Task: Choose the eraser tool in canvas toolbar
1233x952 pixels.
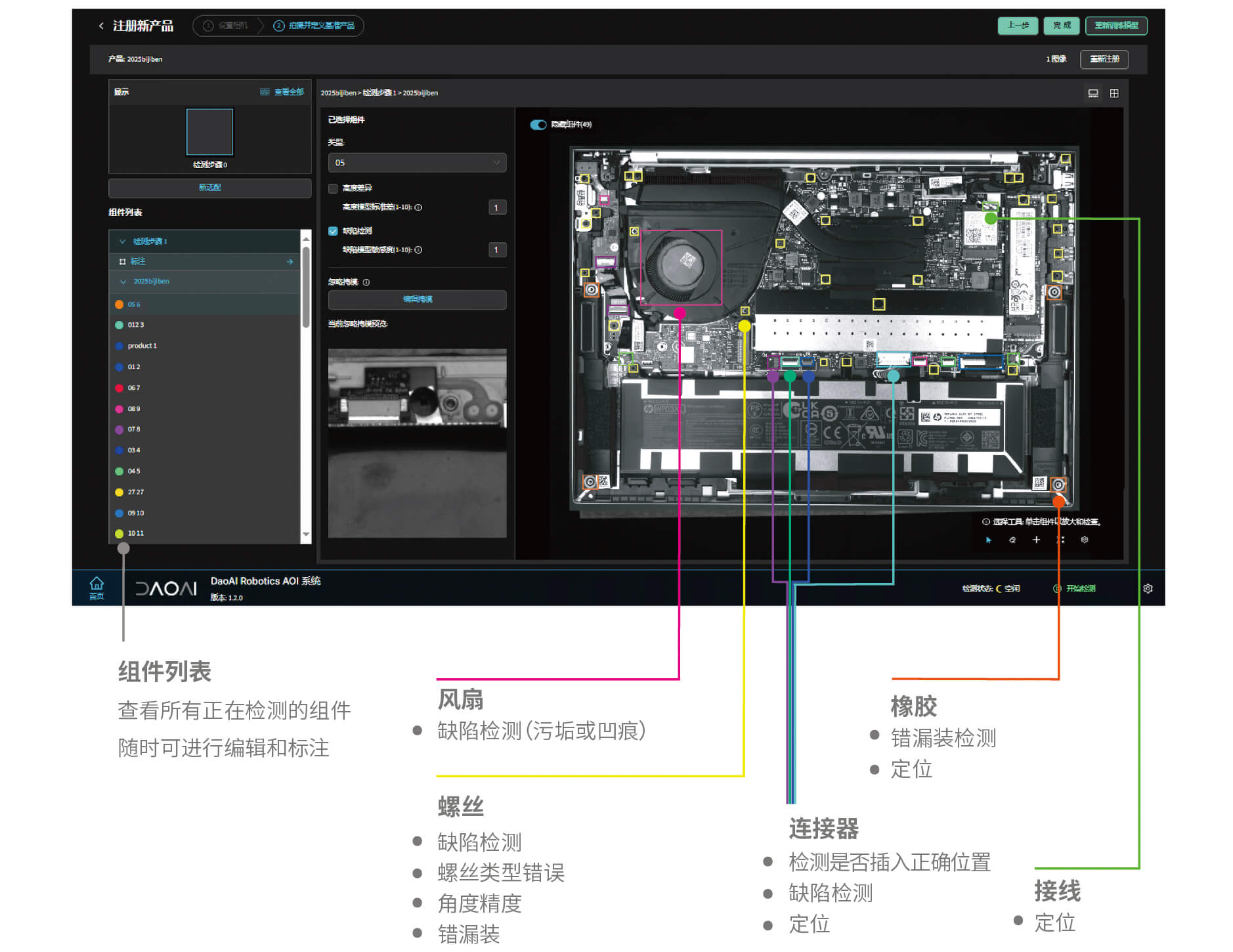Action: [1012, 540]
